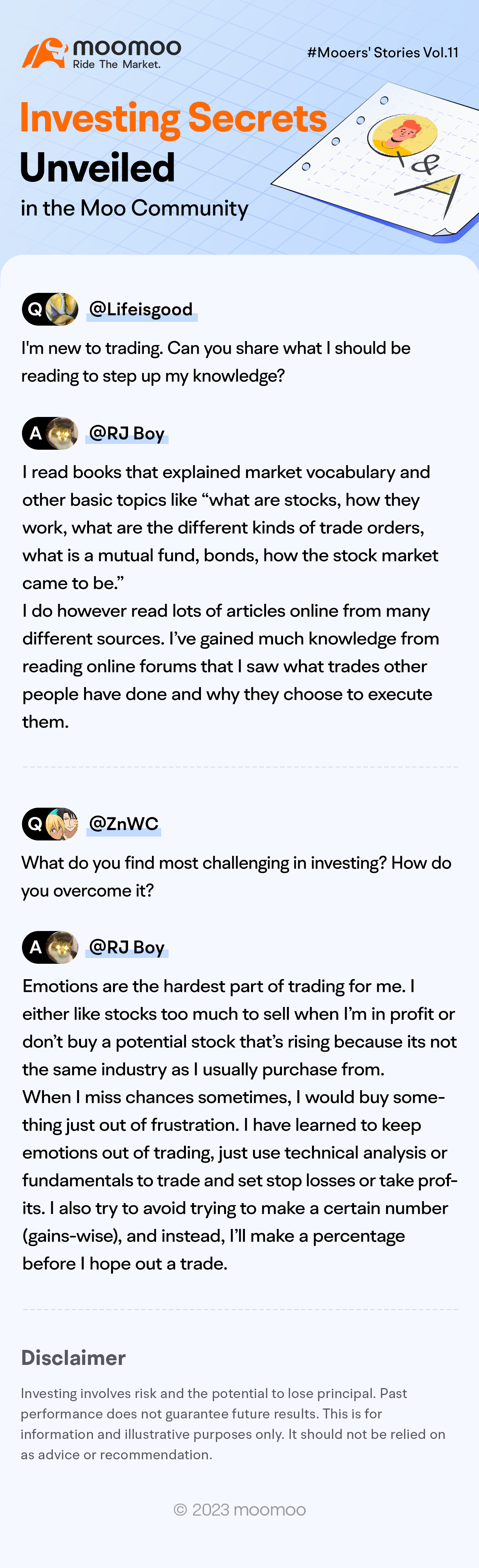Click the Investing Secrets Unveiled headline
This screenshot has height=1568, width=479.
pyautogui.click(x=174, y=142)
